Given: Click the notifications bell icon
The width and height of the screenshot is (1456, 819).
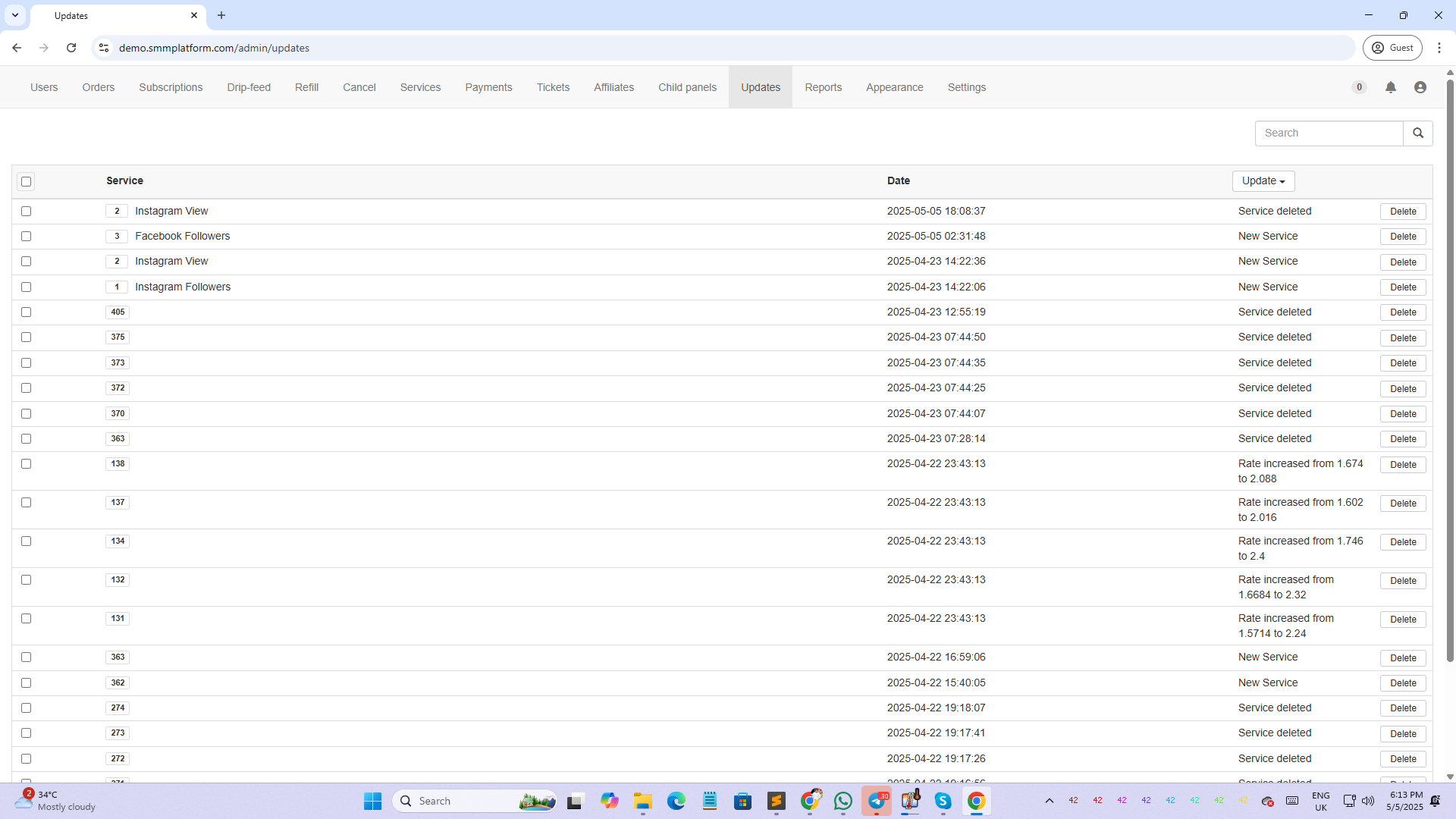Looking at the screenshot, I should pos(1390,87).
